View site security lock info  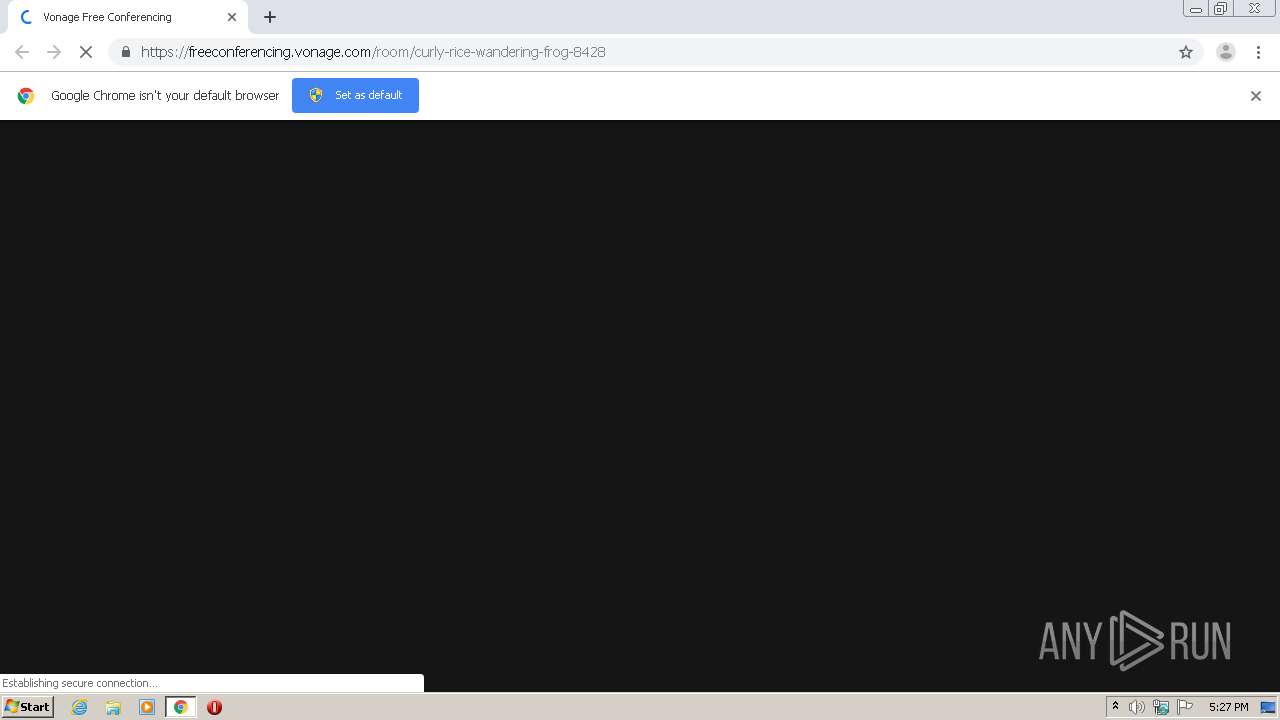tap(125, 52)
